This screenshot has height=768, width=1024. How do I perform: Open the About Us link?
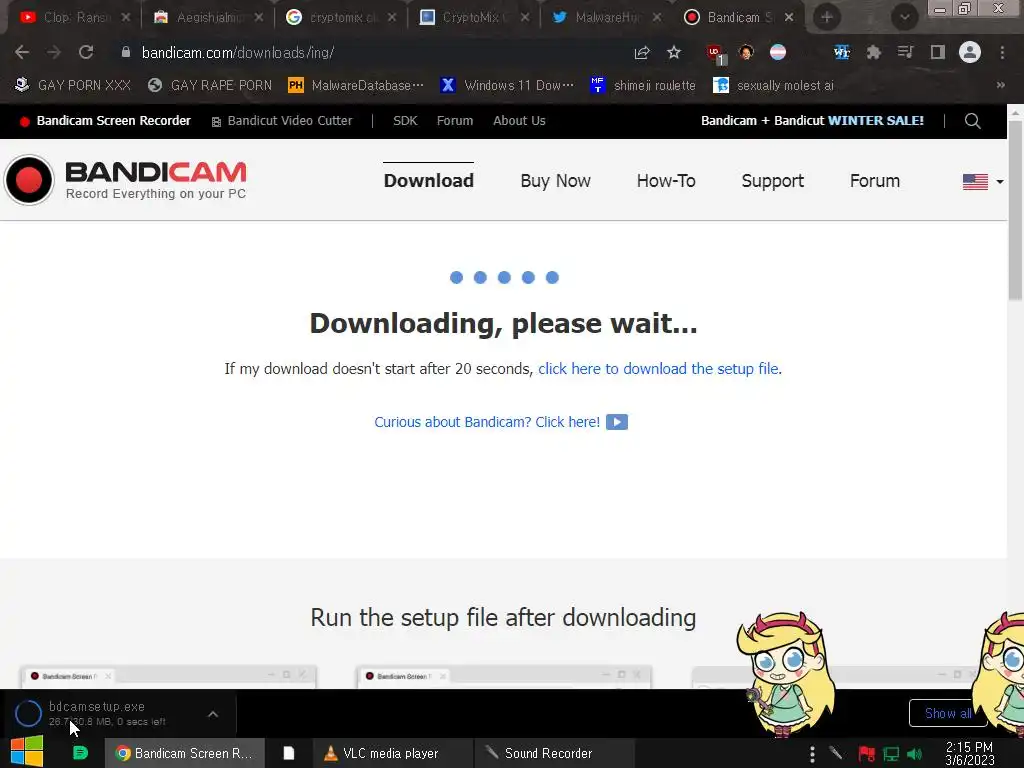click(x=519, y=121)
